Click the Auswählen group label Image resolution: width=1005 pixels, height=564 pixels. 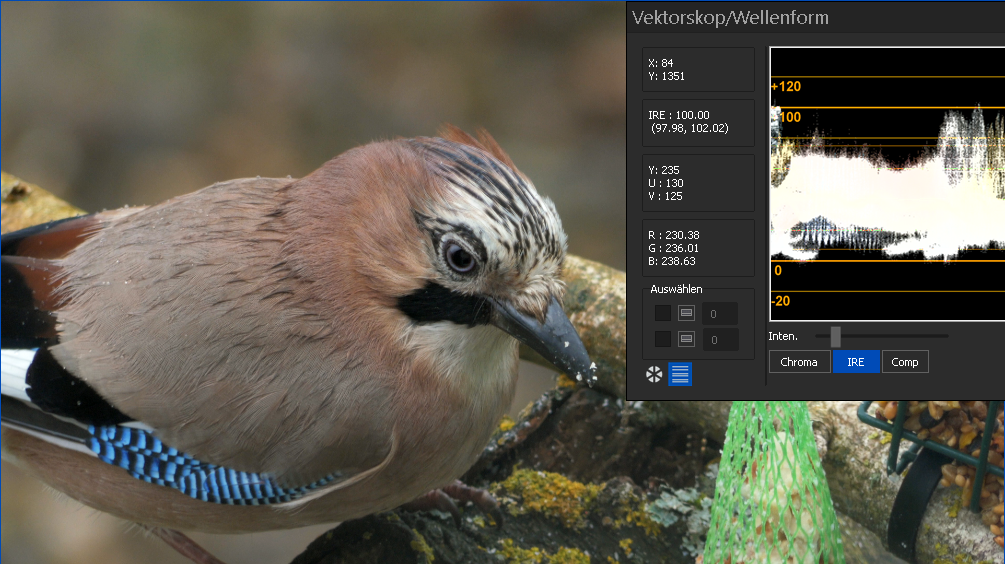click(x=676, y=289)
